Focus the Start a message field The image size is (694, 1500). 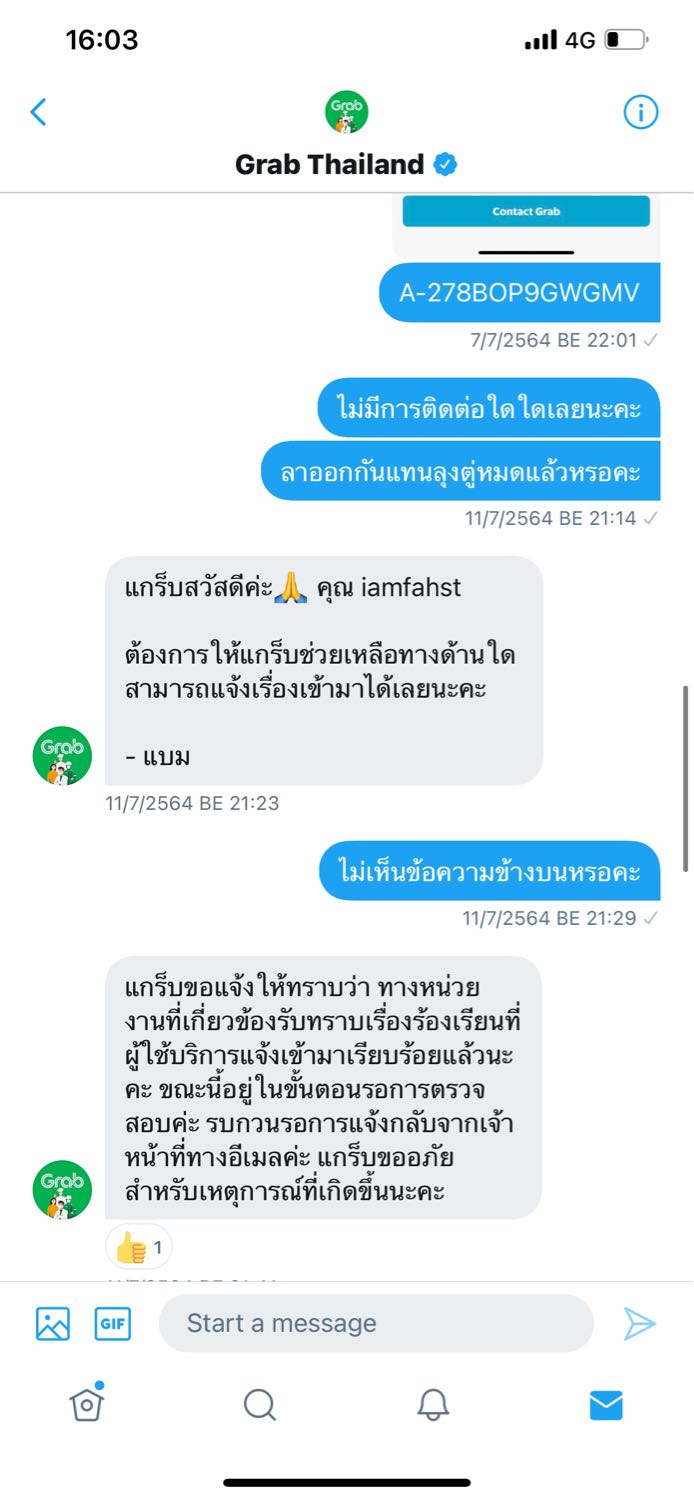(376, 1323)
